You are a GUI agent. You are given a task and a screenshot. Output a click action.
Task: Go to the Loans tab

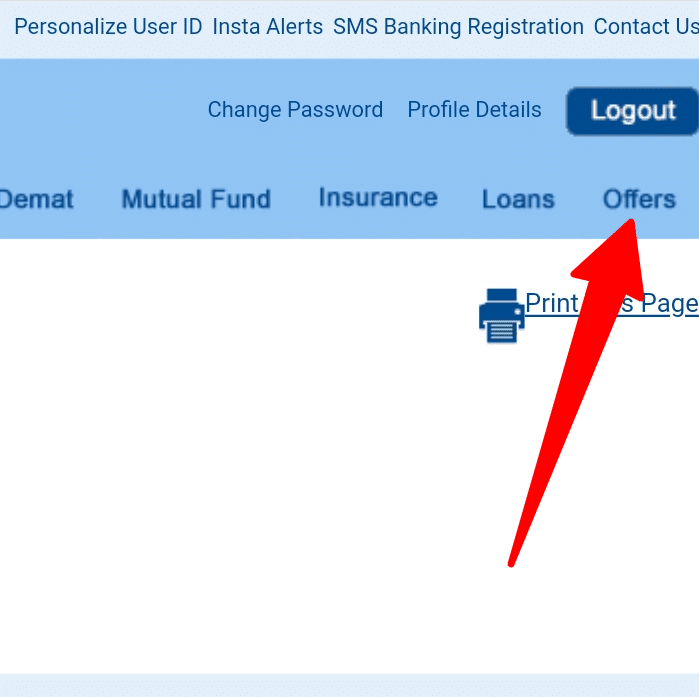click(518, 199)
